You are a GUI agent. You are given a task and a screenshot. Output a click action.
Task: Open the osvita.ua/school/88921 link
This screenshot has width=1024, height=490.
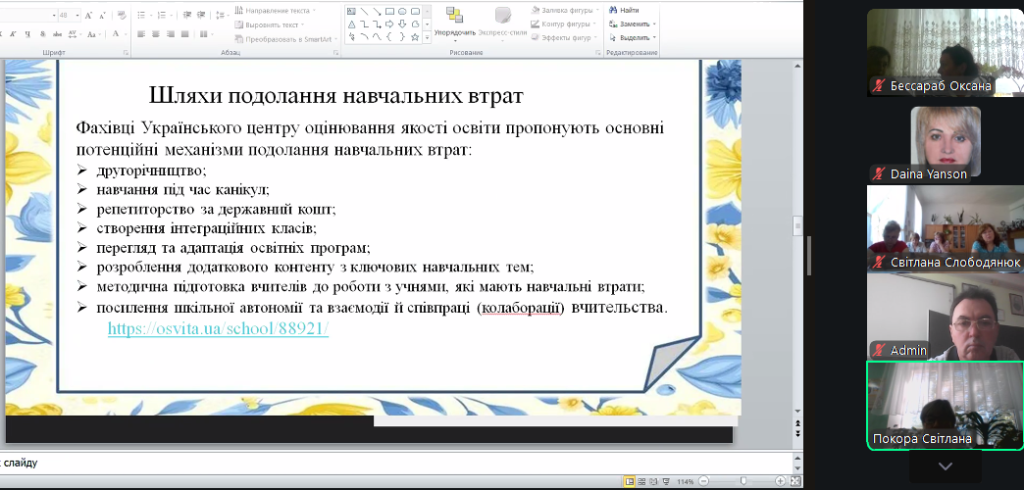point(218,328)
